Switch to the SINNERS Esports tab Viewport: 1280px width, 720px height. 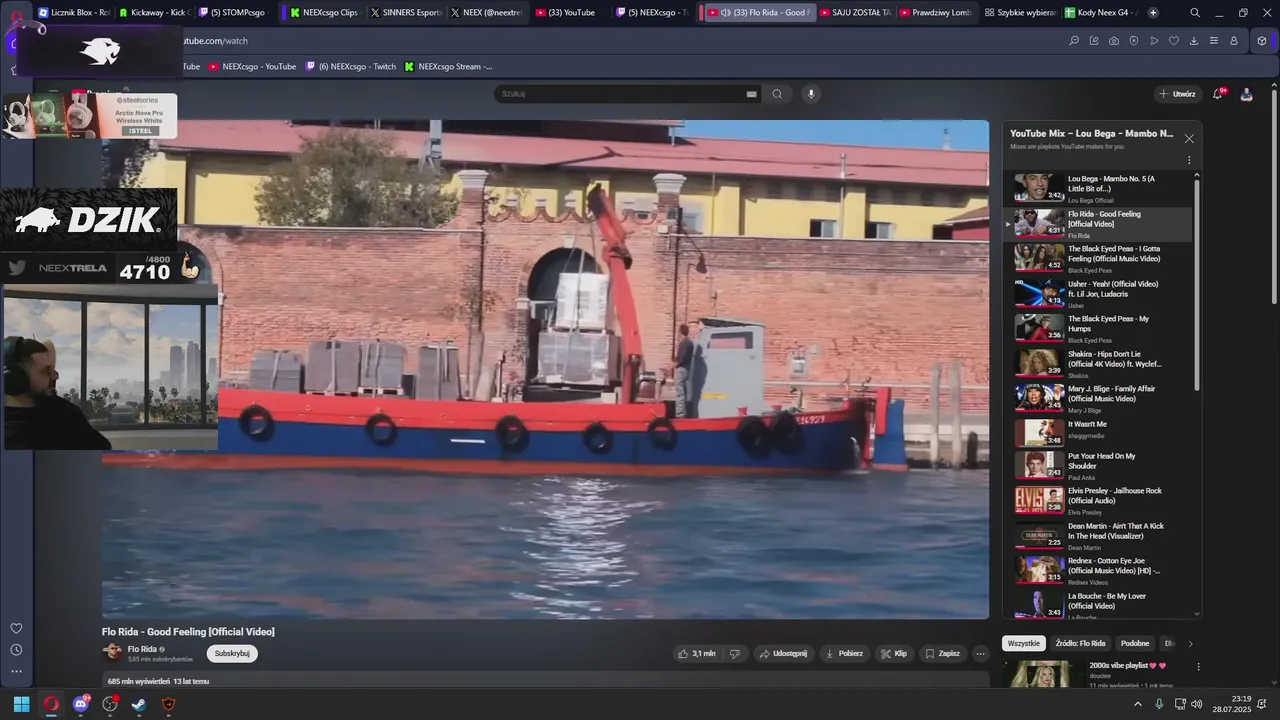click(x=405, y=13)
